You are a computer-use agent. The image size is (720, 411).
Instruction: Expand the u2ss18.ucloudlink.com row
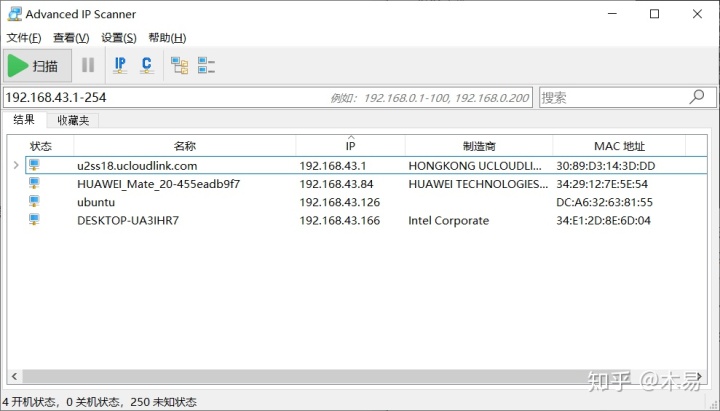coord(16,165)
